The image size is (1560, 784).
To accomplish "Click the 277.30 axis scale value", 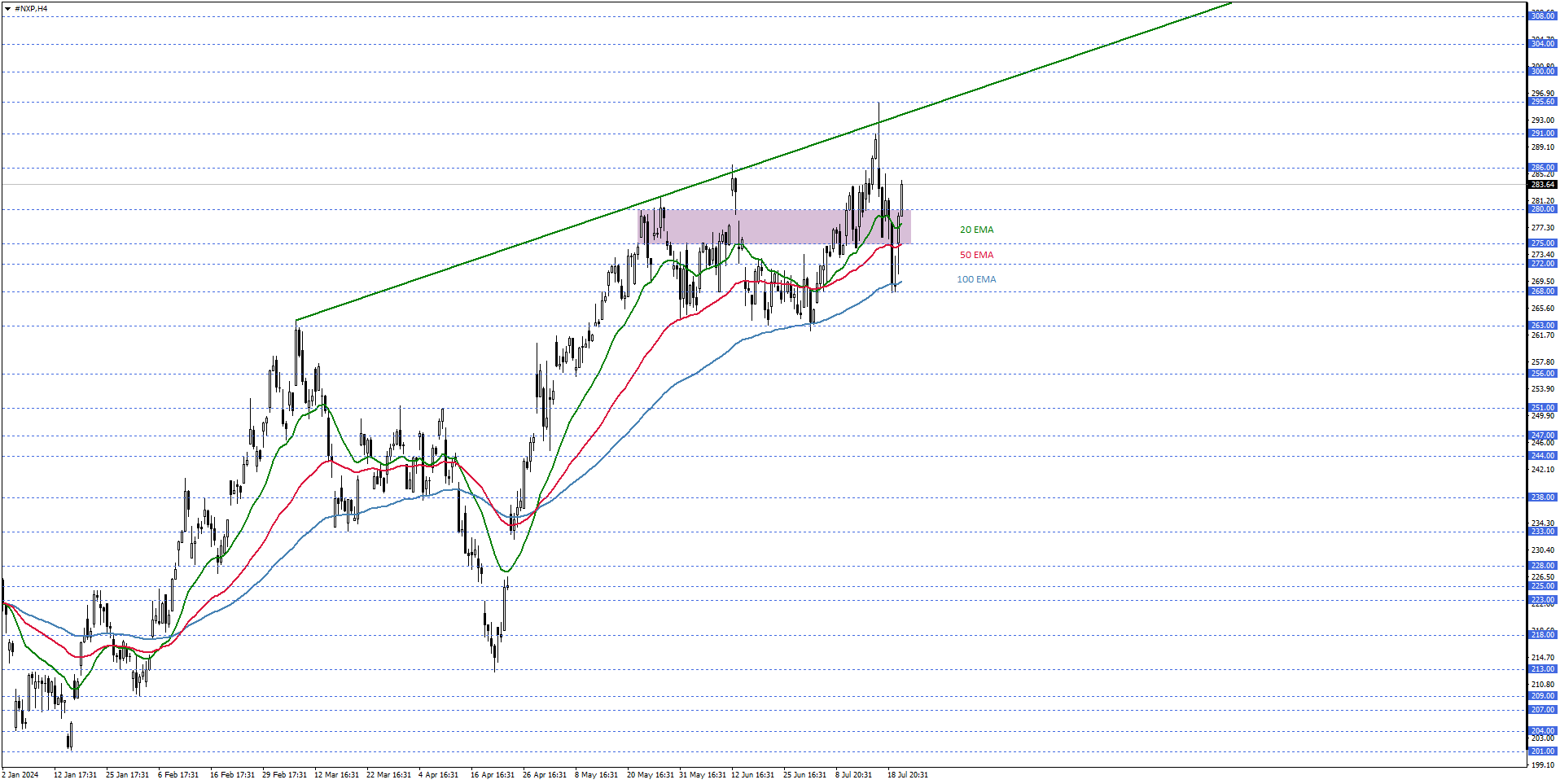I will pos(1543,228).
